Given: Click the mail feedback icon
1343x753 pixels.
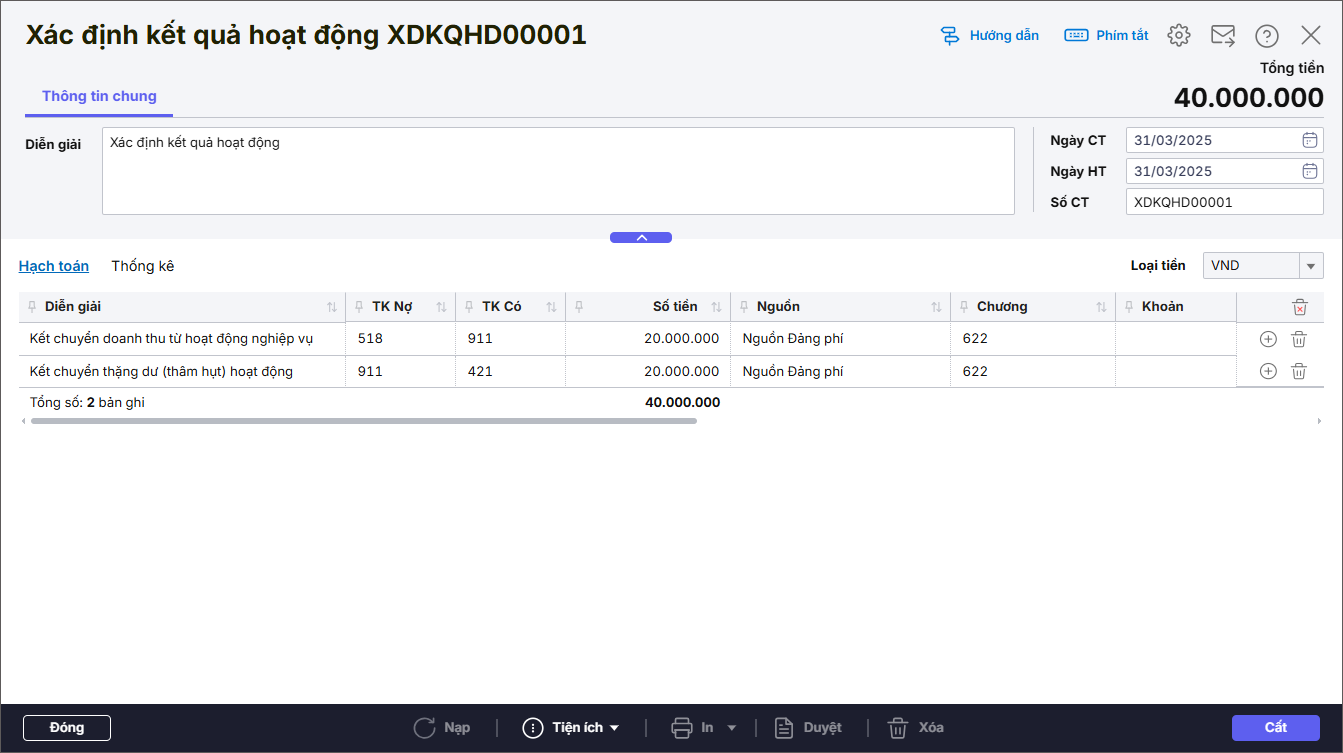Looking at the screenshot, I should coord(1223,35).
